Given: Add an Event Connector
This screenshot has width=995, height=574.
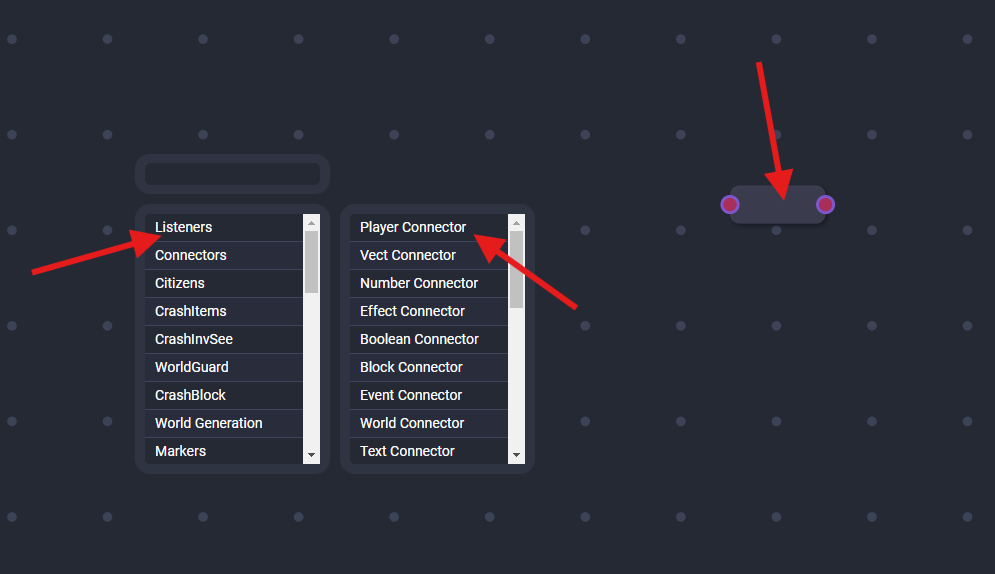Looking at the screenshot, I should click(428, 395).
